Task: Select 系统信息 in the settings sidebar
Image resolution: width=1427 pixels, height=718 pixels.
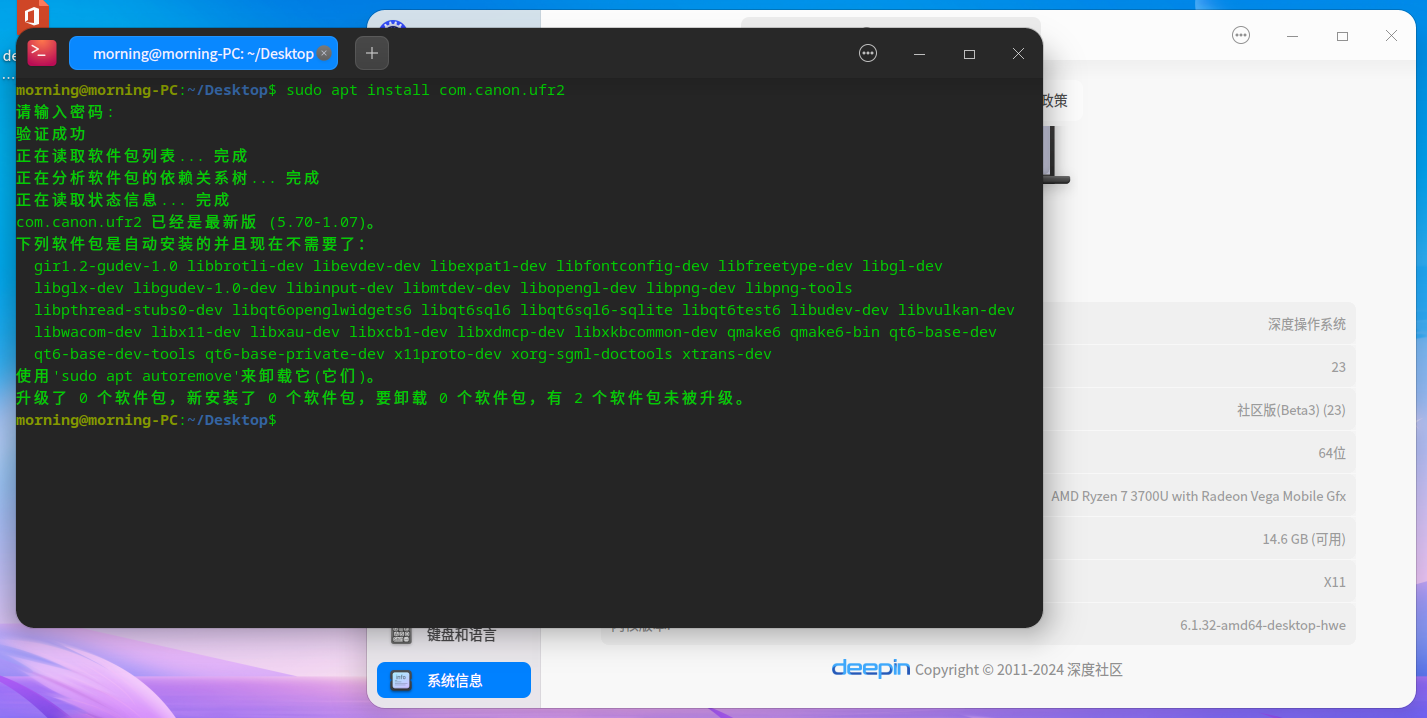Action: tap(454, 680)
